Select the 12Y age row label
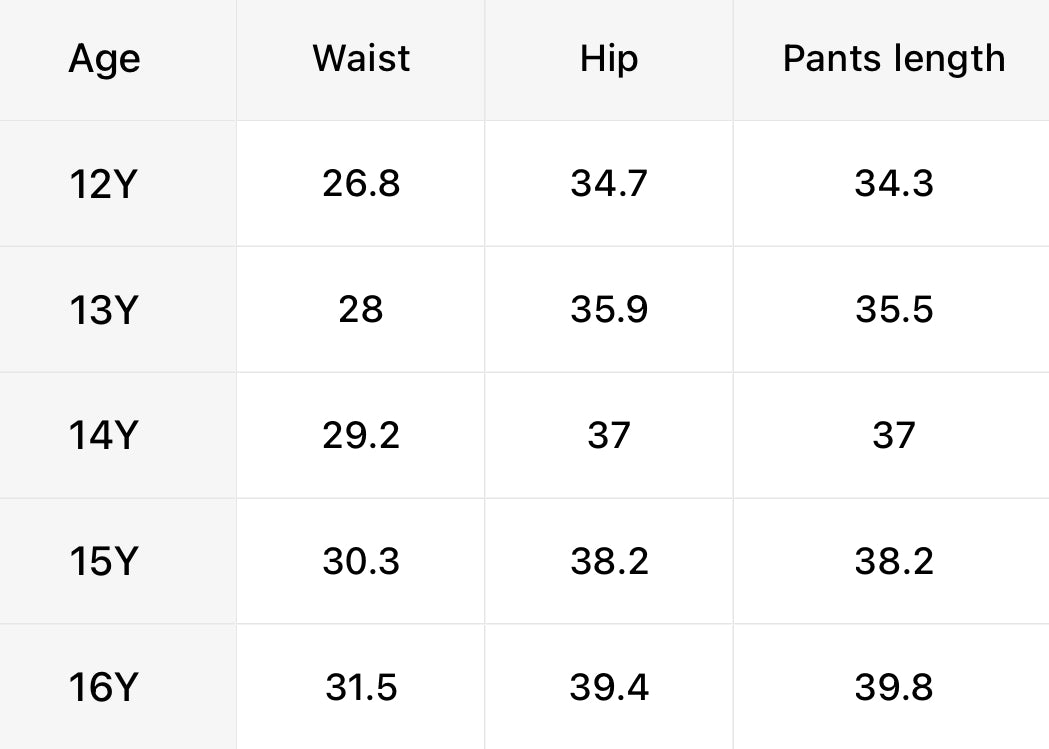The width and height of the screenshot is (1049, 749). 104,184
